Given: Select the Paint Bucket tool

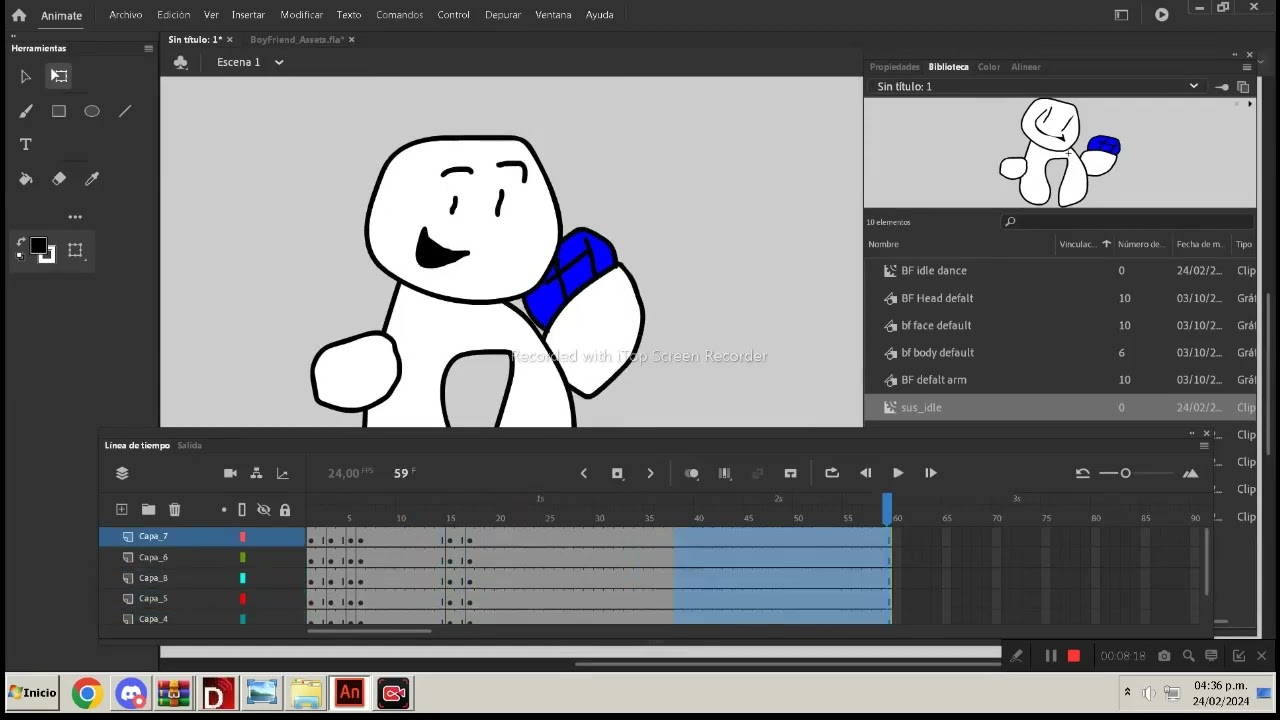Looking at the screenshot, I should (x=26, y=179).
